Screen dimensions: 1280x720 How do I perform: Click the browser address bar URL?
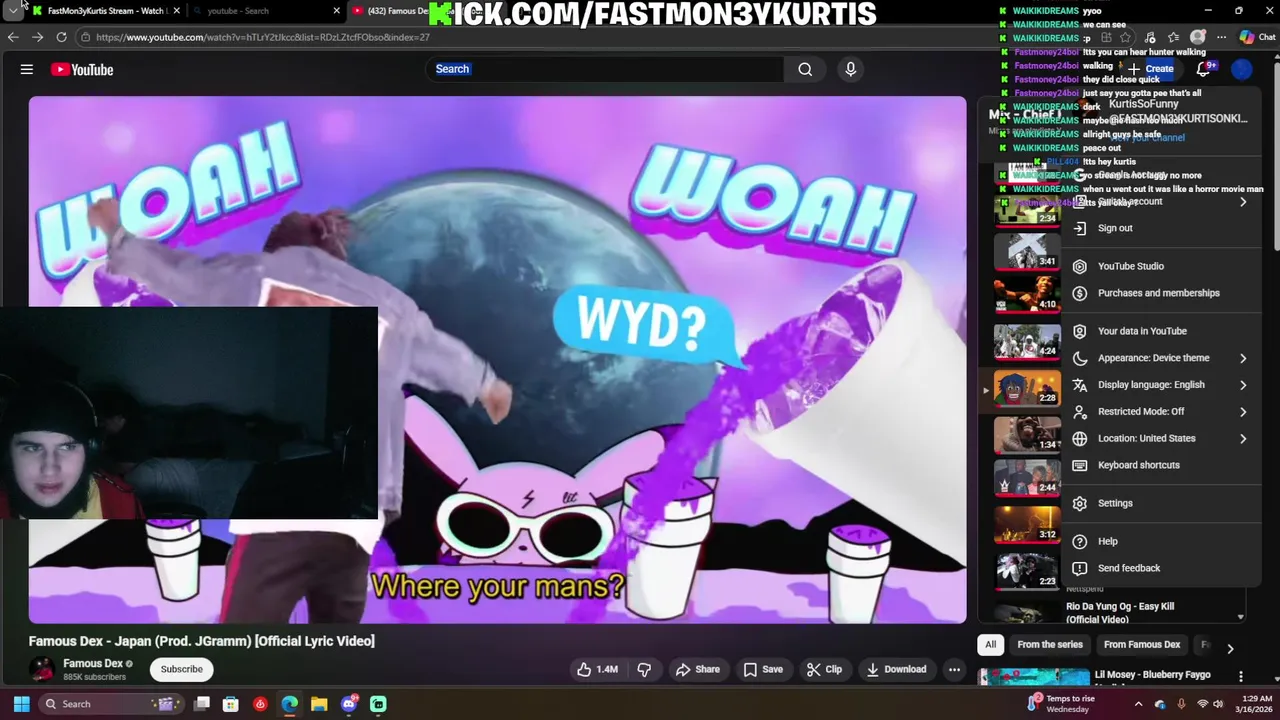(x=263, y=37)
